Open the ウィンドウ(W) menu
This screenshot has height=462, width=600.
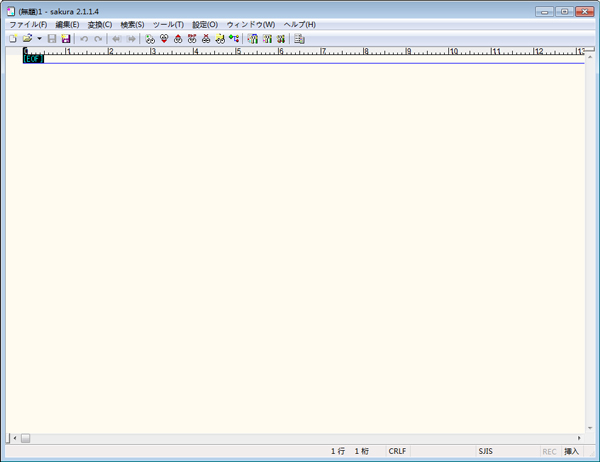250,24
